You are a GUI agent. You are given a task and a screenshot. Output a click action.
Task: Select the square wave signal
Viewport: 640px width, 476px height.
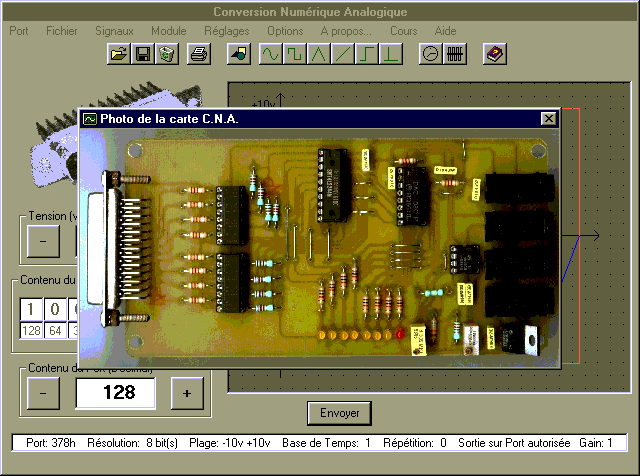point(295,54)
